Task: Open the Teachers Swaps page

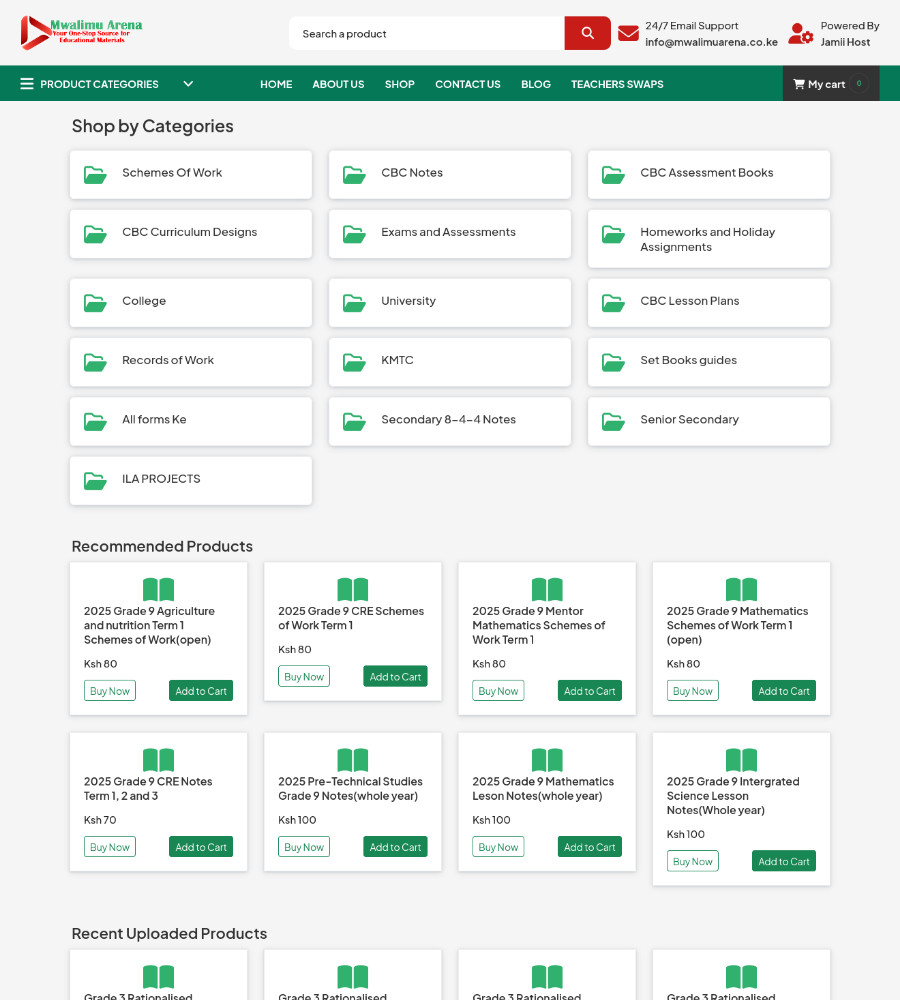Action: point(616,84)
